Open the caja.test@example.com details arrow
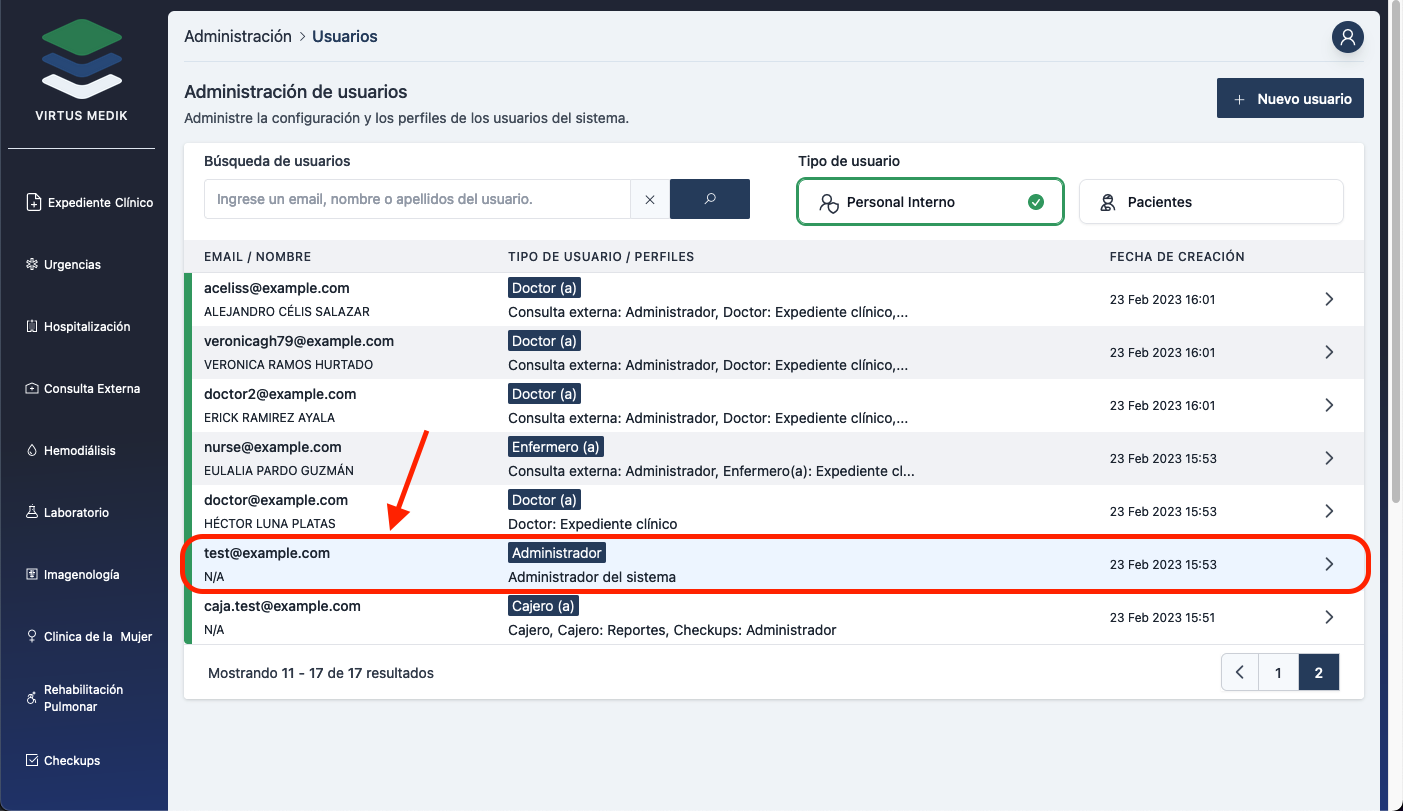 point(1328,617)
